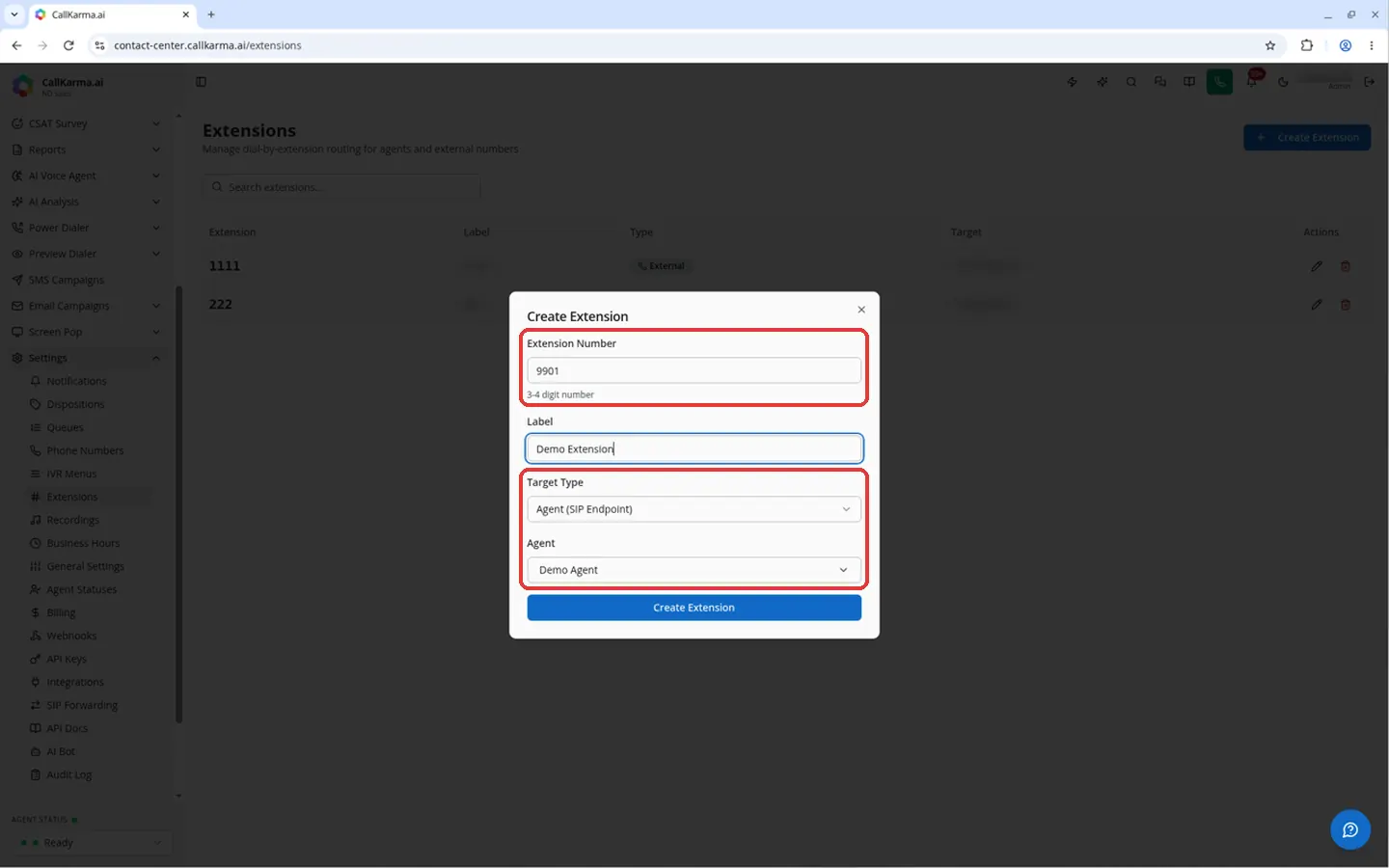Click the lightning bolt icon in header
Screen dimensions: 1389x868
coord(1073,82)
